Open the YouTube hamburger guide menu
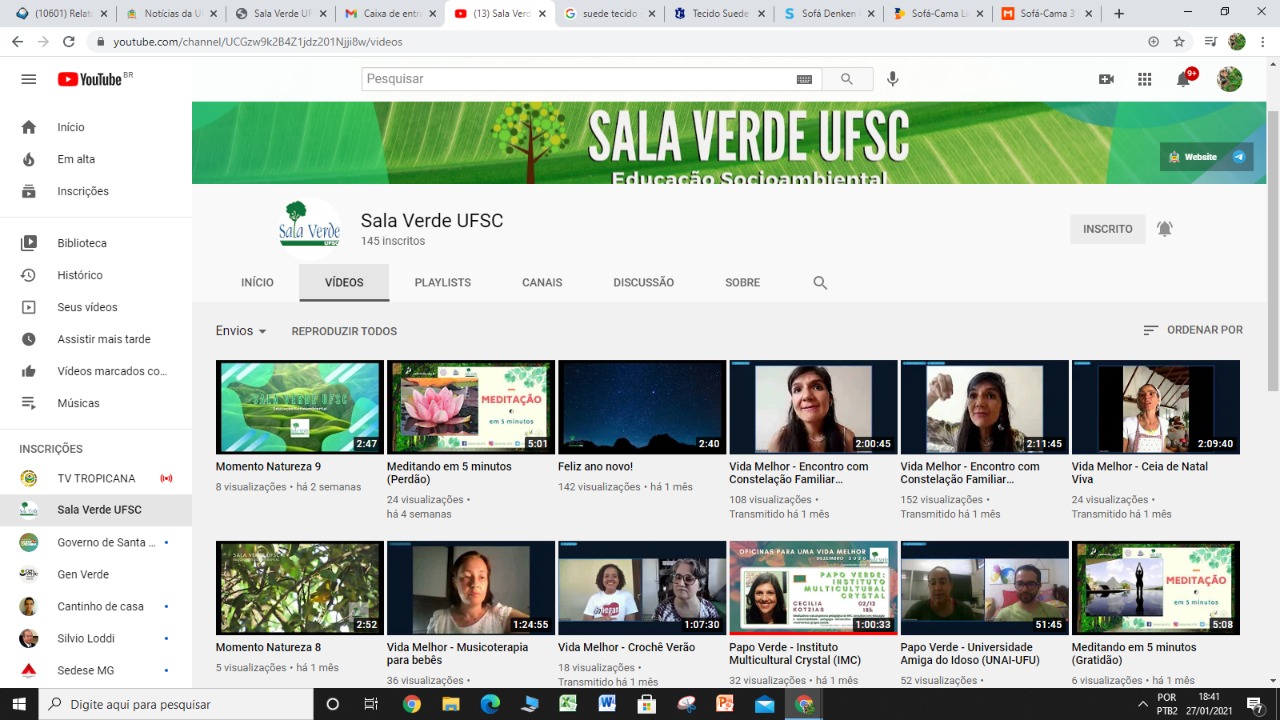The width and height of the screenshot is (1280, 720). [28, 79]
